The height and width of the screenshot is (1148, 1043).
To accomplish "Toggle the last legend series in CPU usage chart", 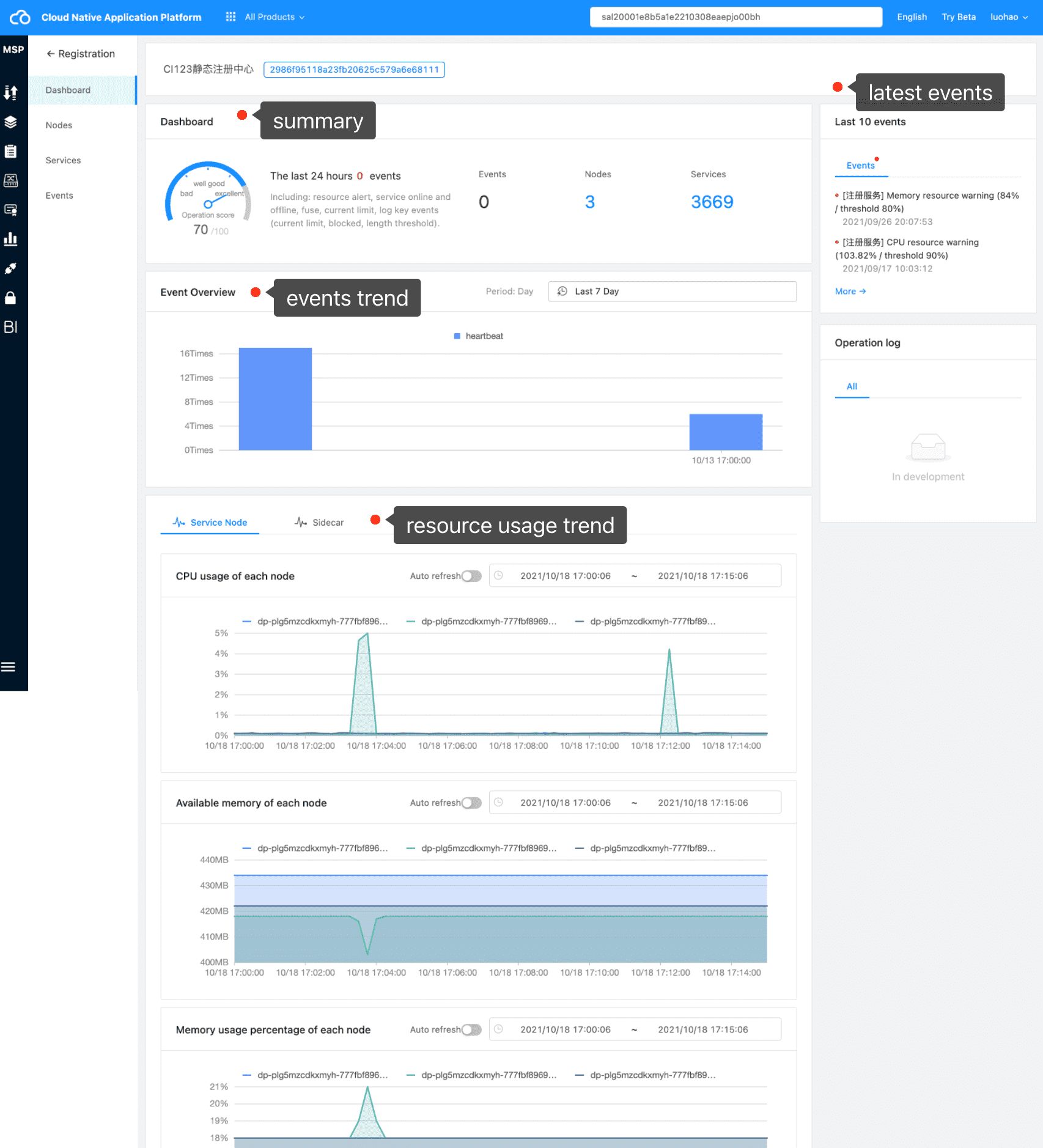I will (646, 622).
